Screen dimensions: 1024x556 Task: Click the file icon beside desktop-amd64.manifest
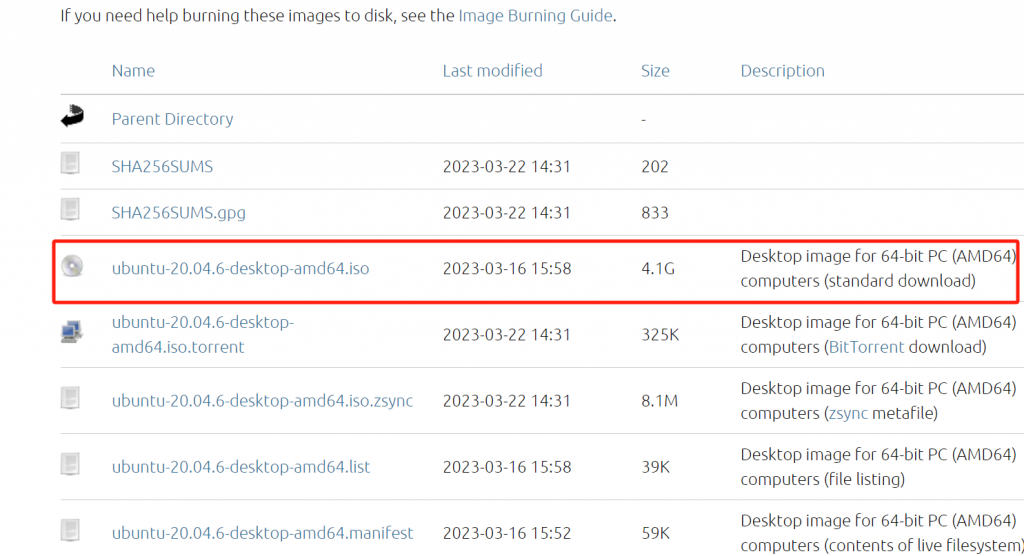[x=71, y=530]
